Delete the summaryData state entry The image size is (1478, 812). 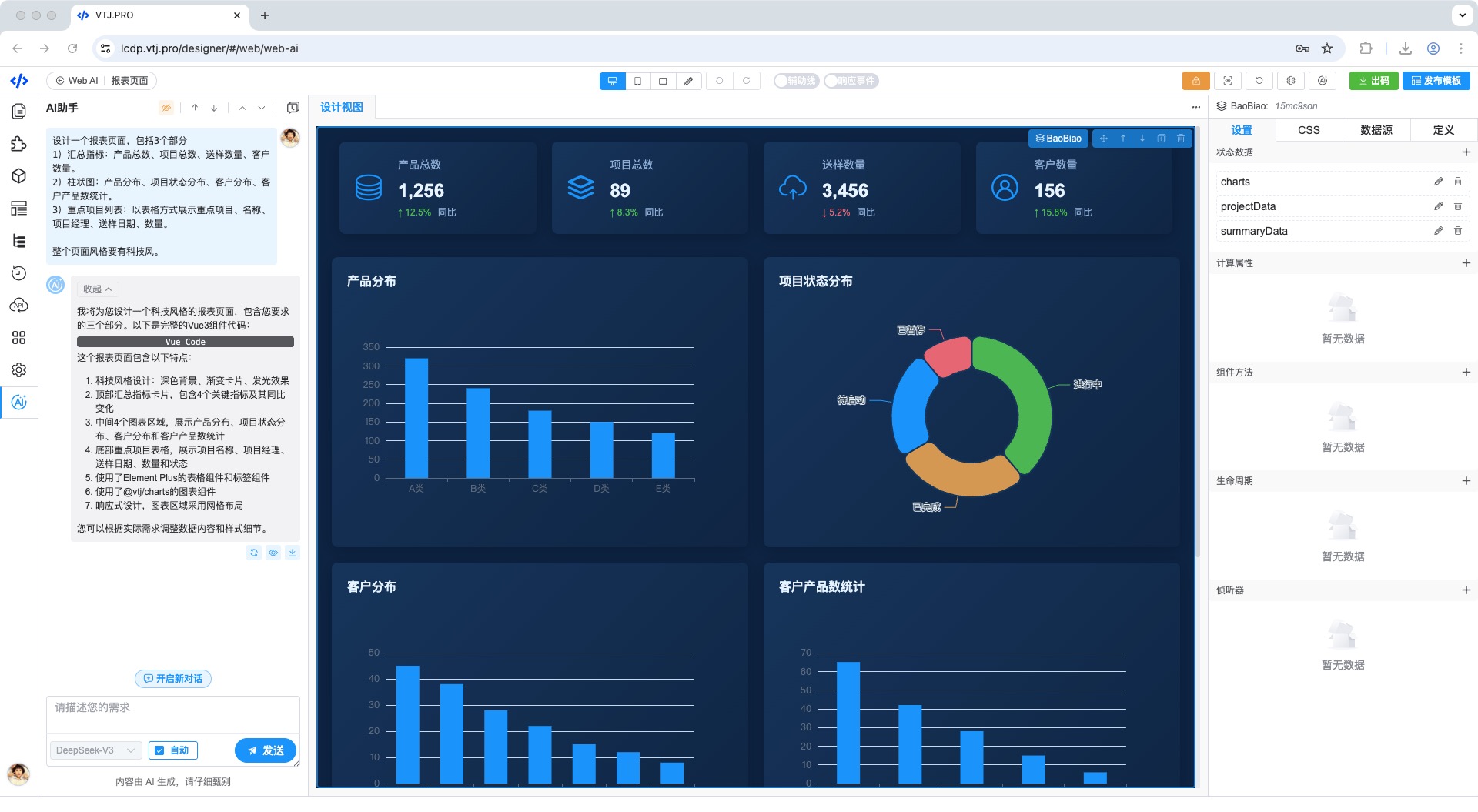click(x=1457, y=231)
